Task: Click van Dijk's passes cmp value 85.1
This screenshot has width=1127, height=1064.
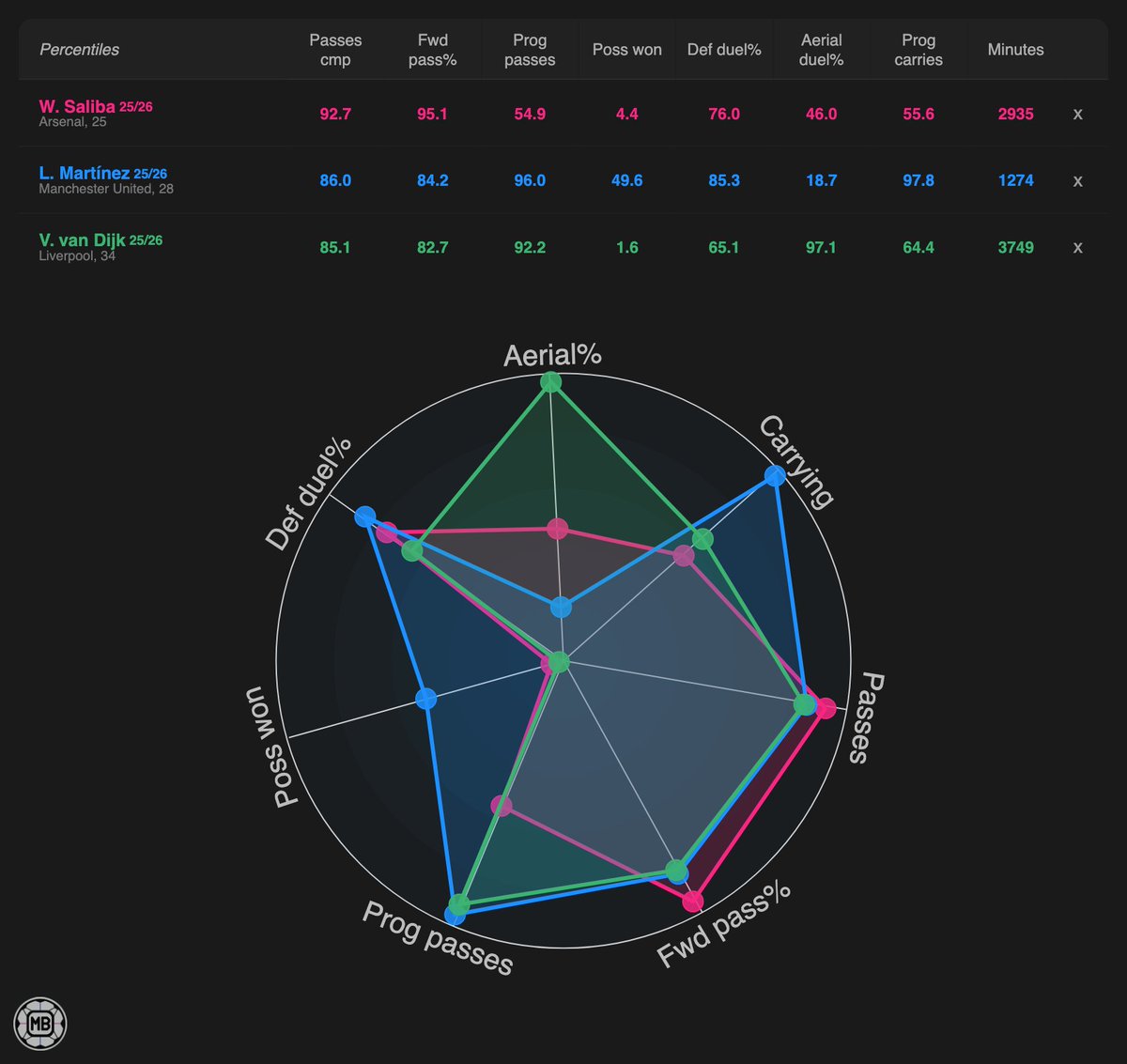Action: 335,247
